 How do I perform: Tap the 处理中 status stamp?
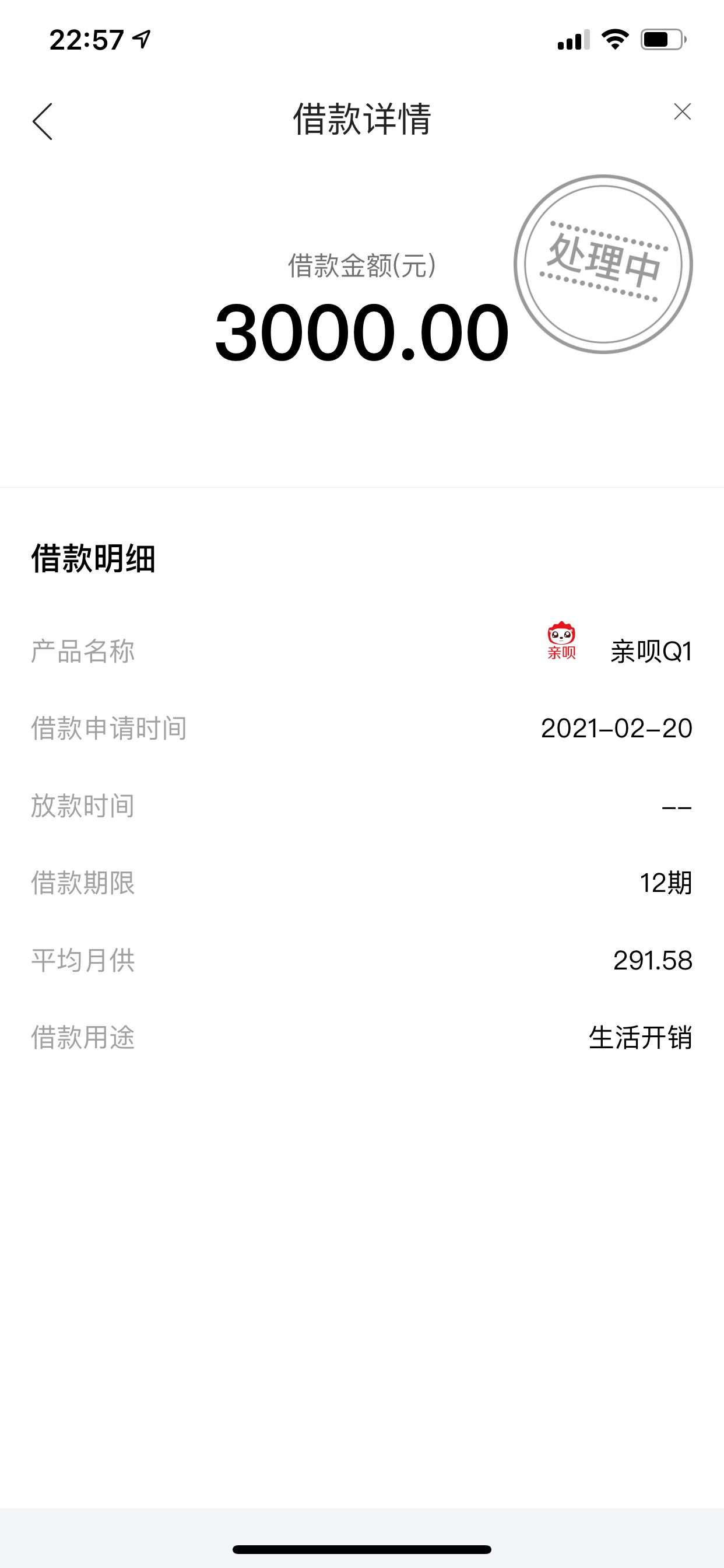tap(603, 264)
